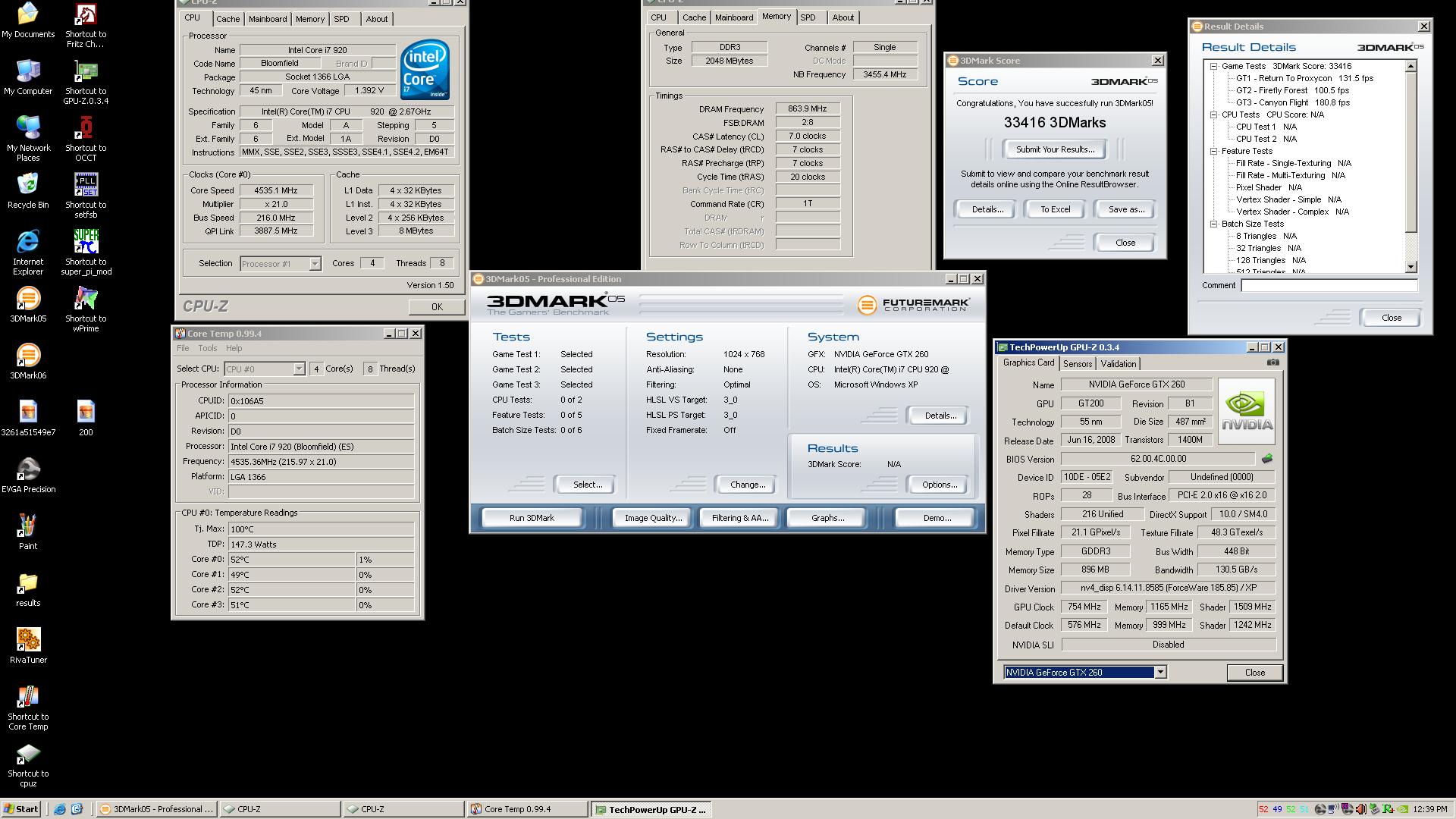Click Select button under Tests
The width and height of the screenshot is (1456, 819).
(588, 485)
